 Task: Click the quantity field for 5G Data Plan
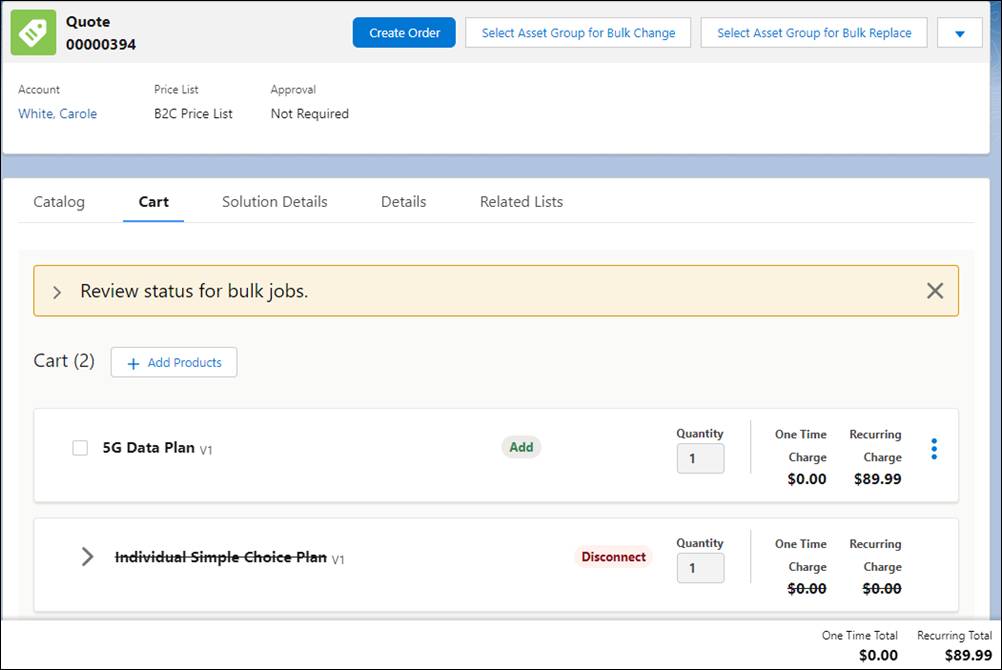(x=699, y=459)
